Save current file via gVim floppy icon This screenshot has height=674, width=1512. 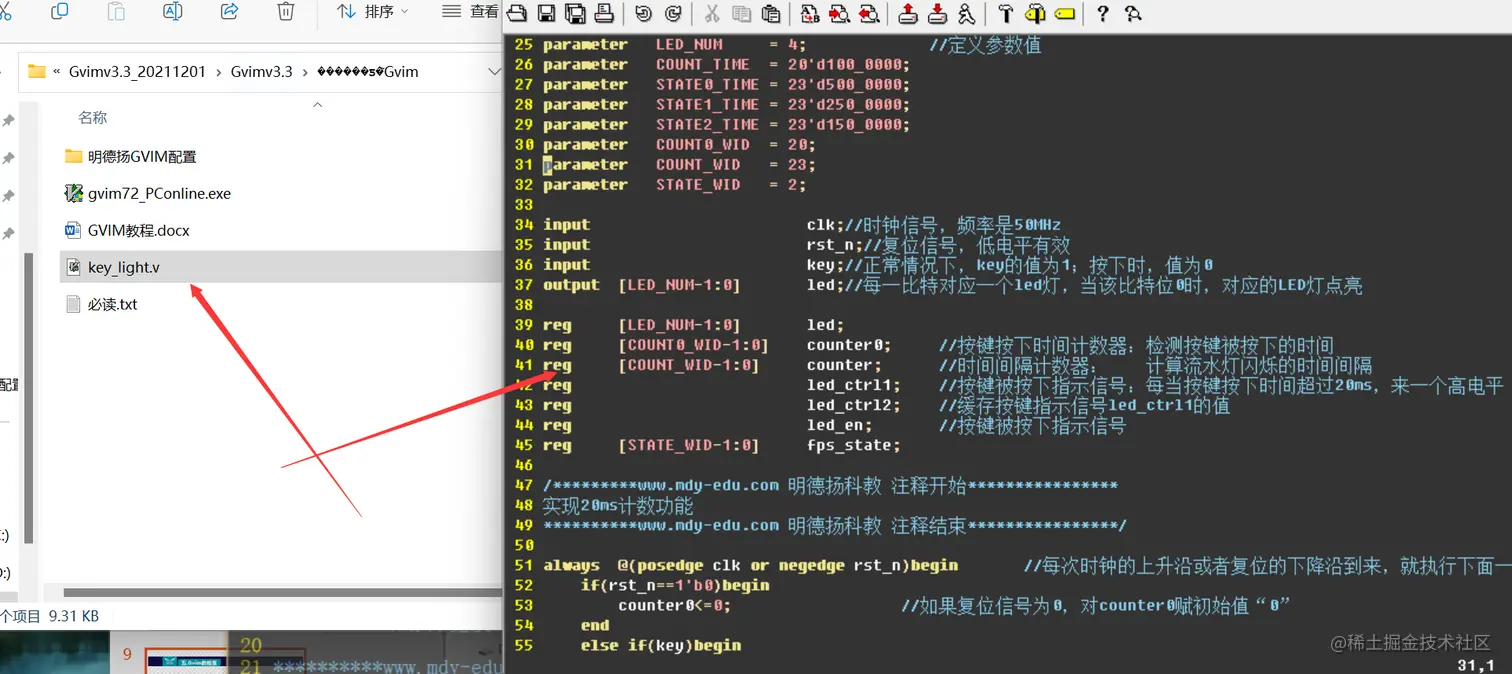[546, 13]
